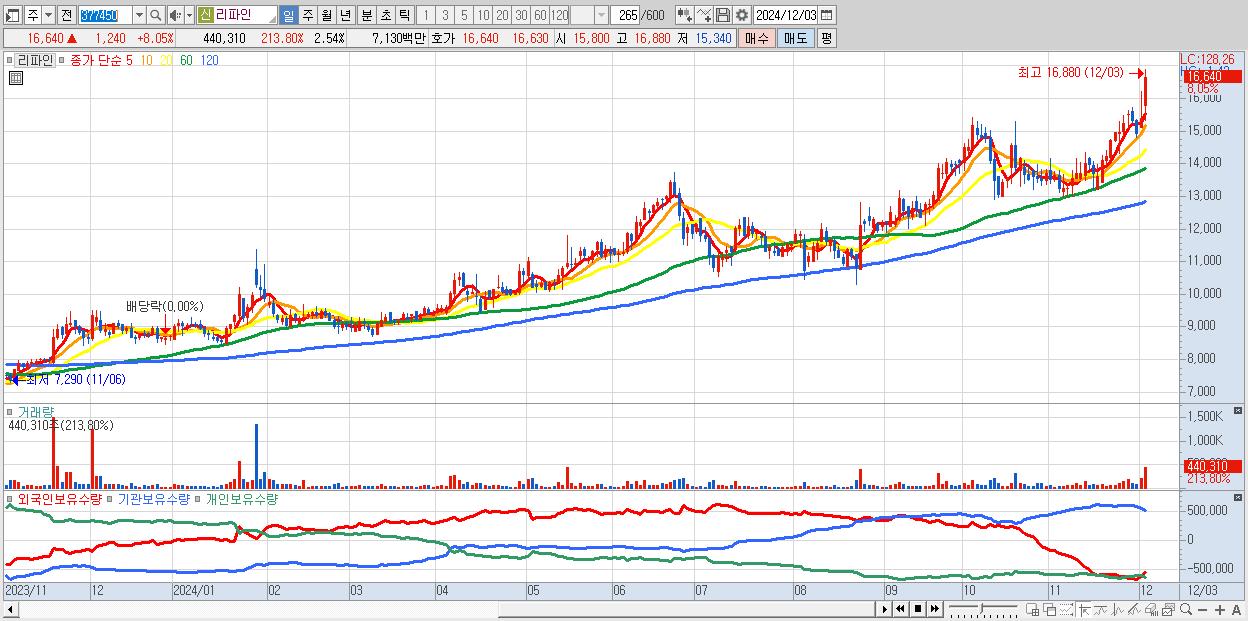Click the stop button in chart playback
Viewport: 1248px width, 621px height.
[918, 609]
